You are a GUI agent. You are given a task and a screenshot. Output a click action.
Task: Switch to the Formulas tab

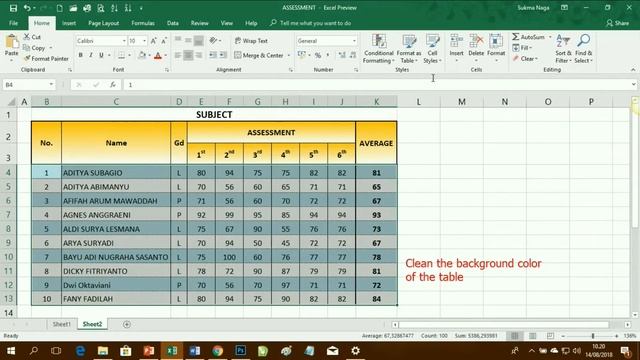[x=143, y=23]
